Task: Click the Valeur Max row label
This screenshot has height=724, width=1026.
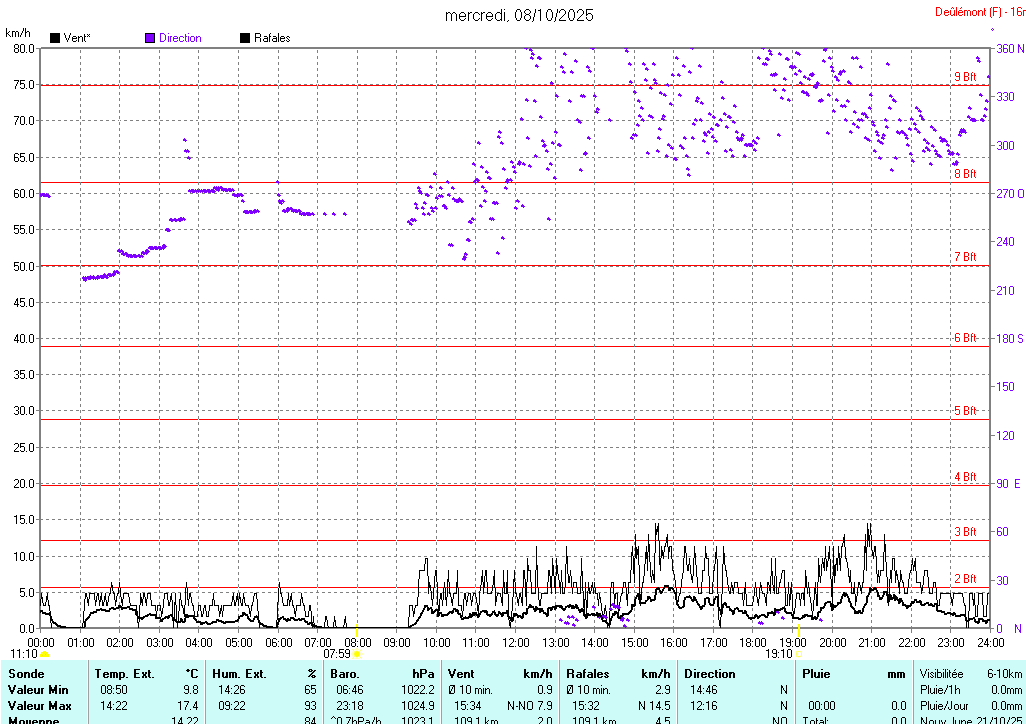Action: [40, 706]
